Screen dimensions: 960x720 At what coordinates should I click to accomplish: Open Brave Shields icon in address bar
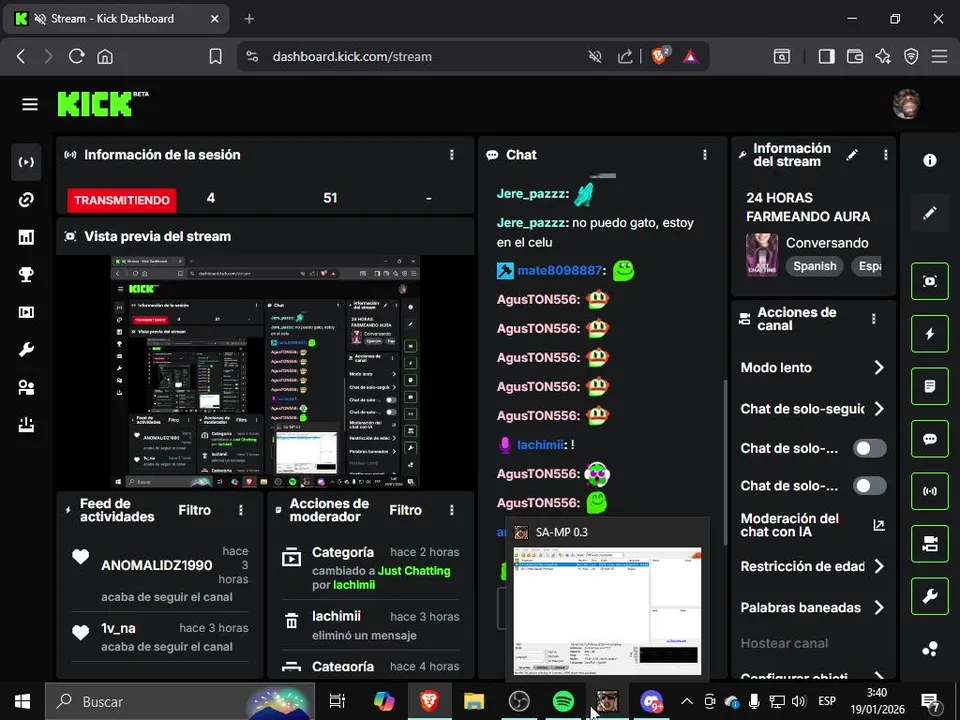(x=660, y=56)
